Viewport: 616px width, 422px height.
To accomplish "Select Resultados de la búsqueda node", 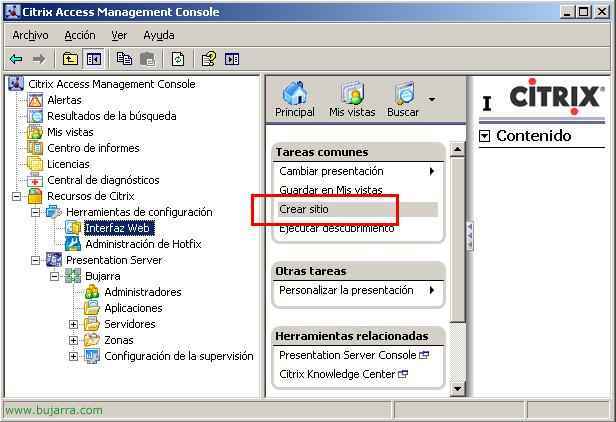I will click(x=112, y=116).
